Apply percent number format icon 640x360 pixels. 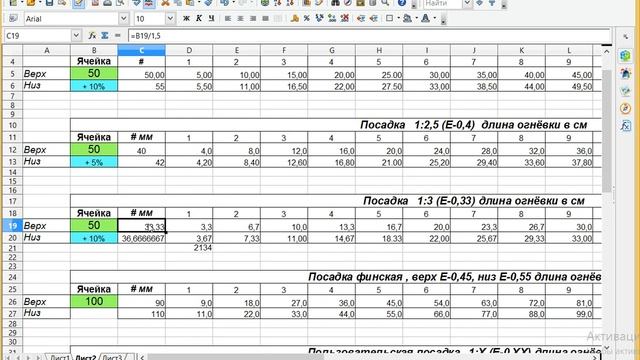pos(307,18)
